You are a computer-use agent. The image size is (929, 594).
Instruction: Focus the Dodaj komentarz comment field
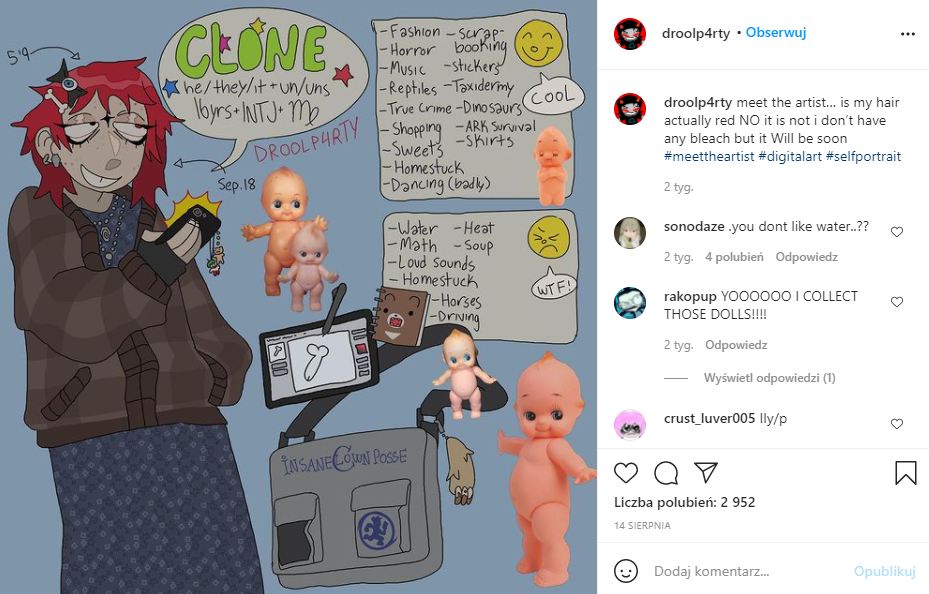747,571
